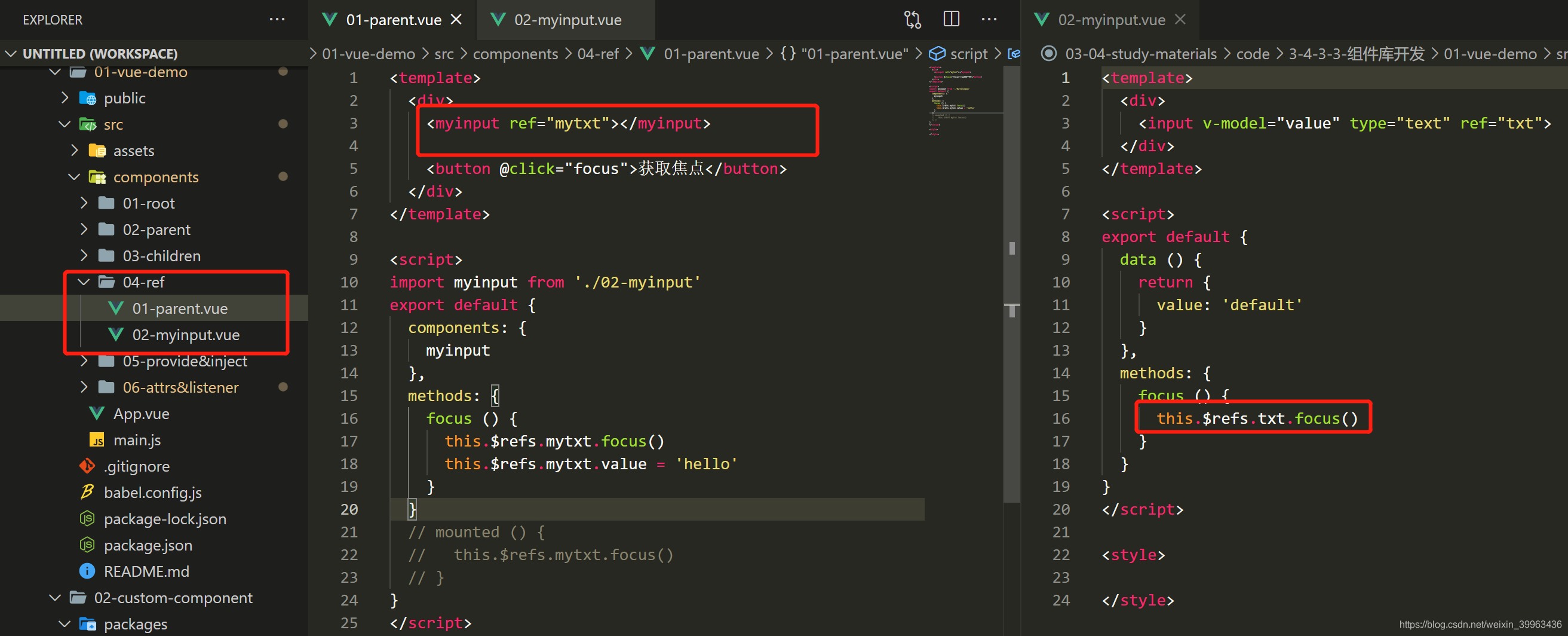
Task: Collapse the src folder
Action: click(65, 124)
